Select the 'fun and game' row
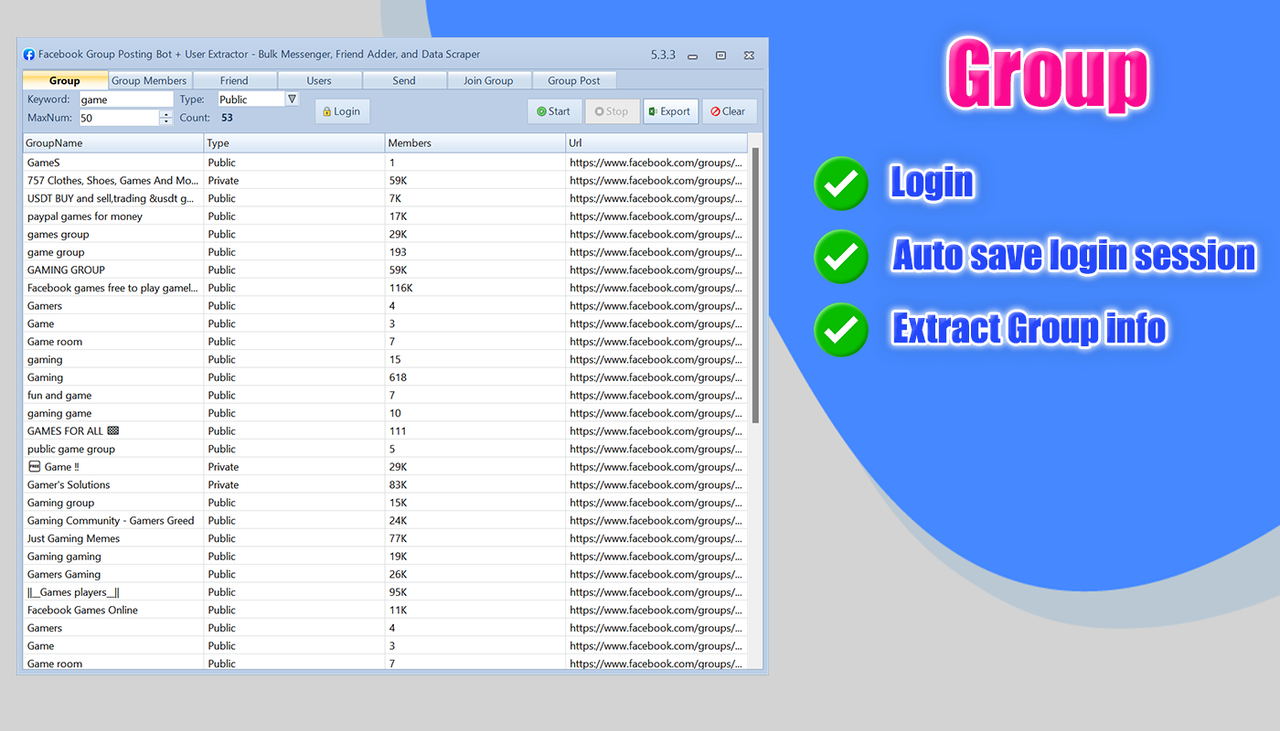The image size is (1280, 731). (385, 395)
